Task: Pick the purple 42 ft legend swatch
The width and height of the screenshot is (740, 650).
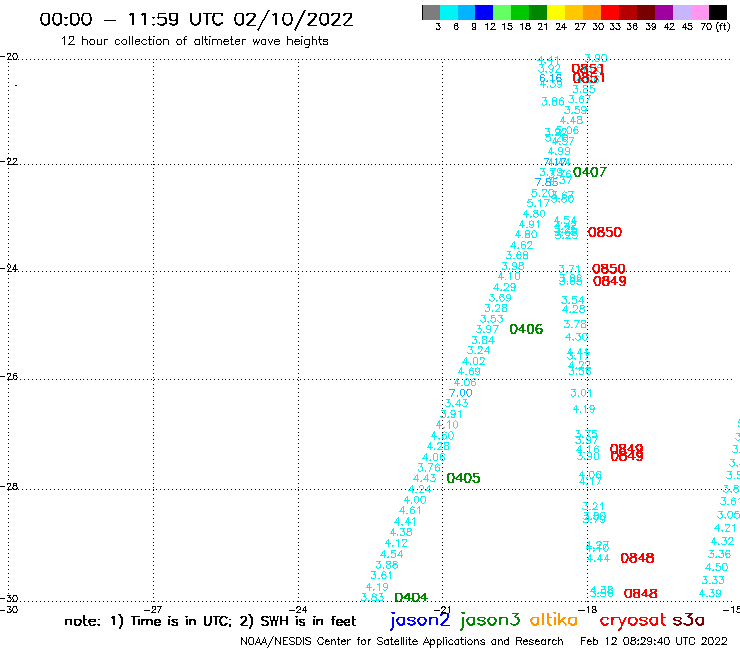Action: point(664,12)
